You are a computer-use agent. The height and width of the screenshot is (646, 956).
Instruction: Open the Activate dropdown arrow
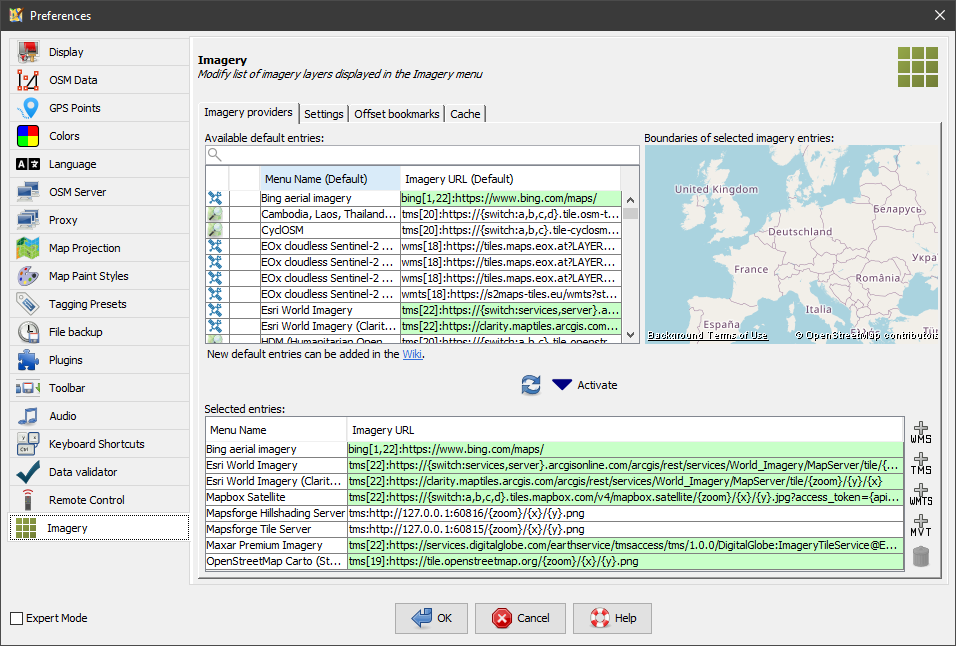[x=563, y=384]
